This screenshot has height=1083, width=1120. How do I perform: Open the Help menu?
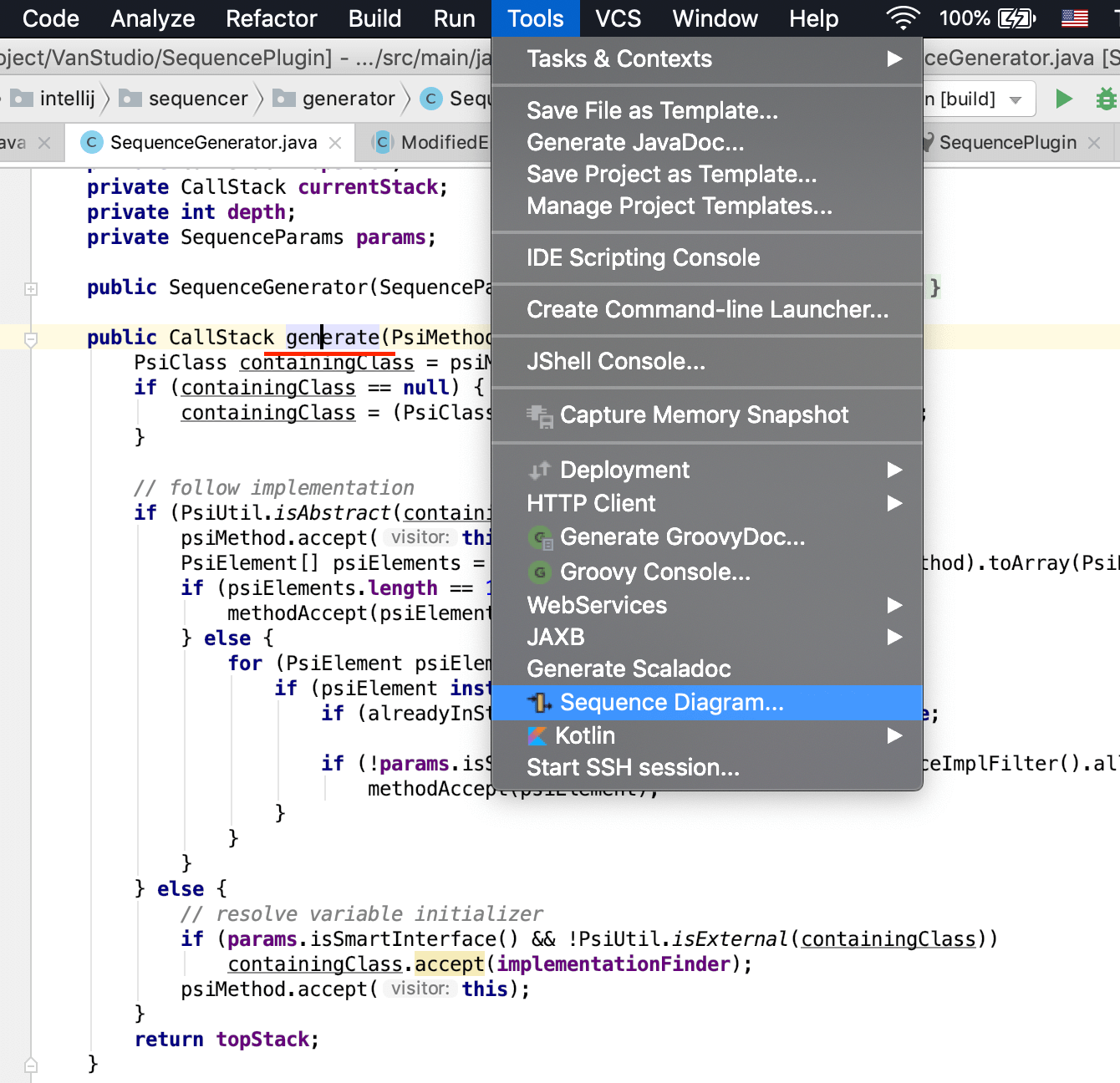[x=814, y=18]
